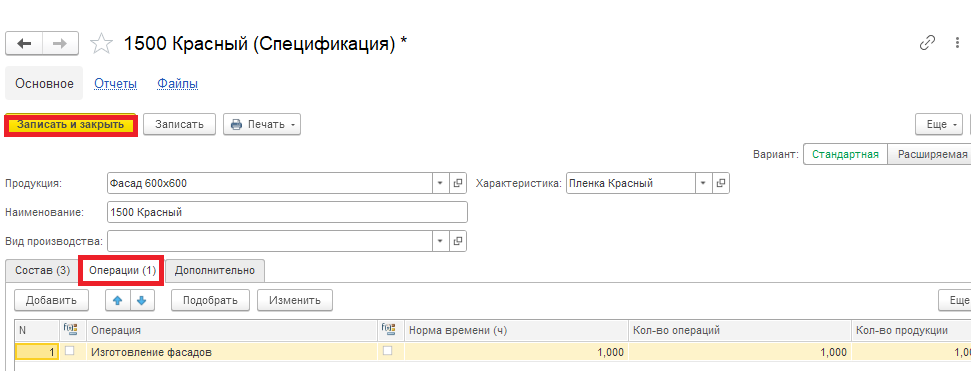Click in the Характеристика field
This screenshot has width=971, height=371.
[630, 183]
